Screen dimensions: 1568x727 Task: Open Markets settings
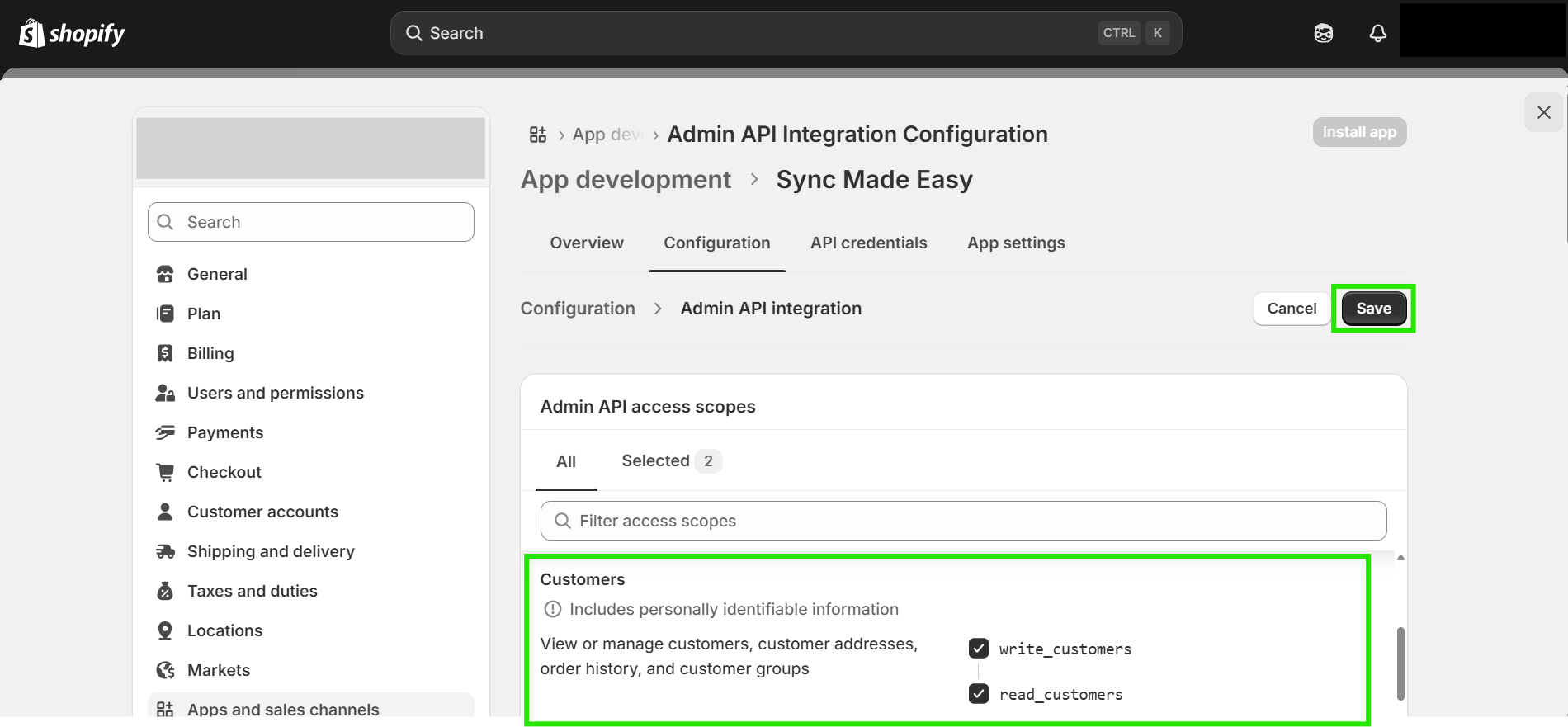pyautogui.click(x=218, y=670)
